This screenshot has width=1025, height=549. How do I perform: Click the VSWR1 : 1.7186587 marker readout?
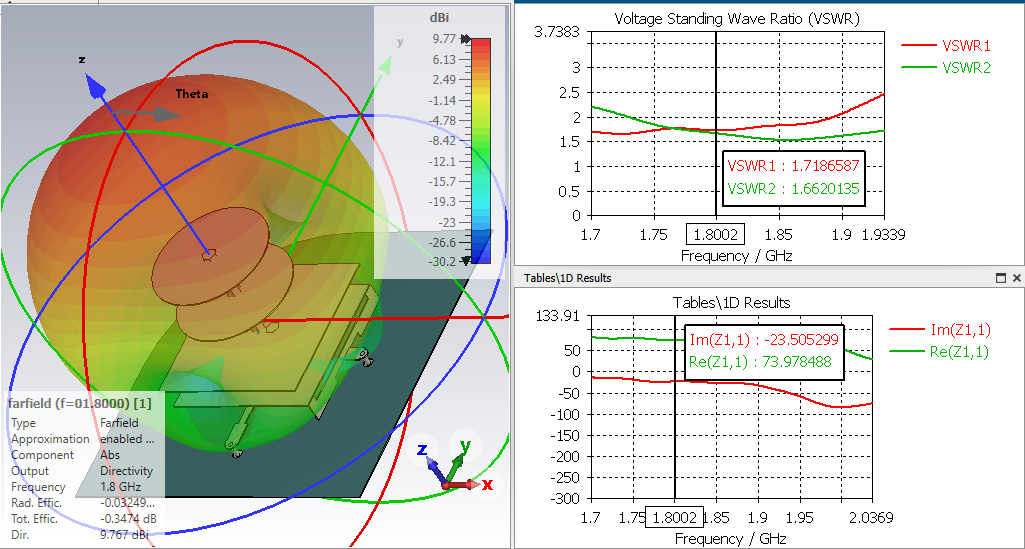tap(793, 165)
